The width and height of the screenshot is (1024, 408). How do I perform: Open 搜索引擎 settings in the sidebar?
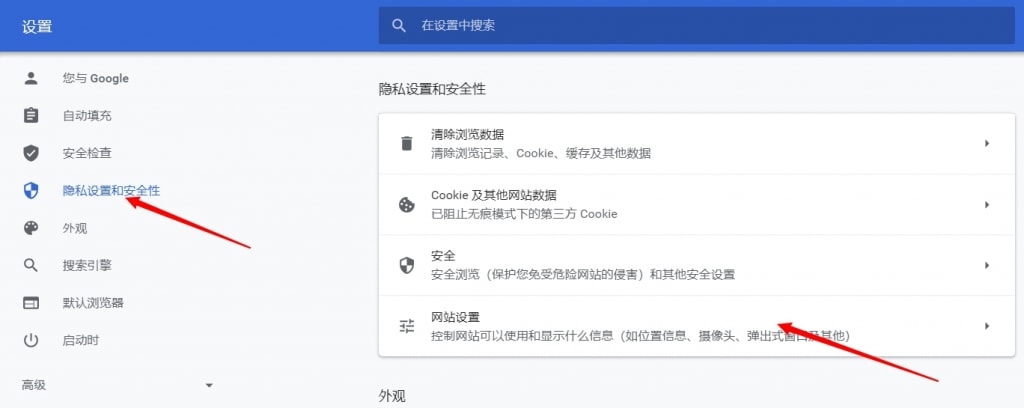pyautogui.click(x=87, y=266)
